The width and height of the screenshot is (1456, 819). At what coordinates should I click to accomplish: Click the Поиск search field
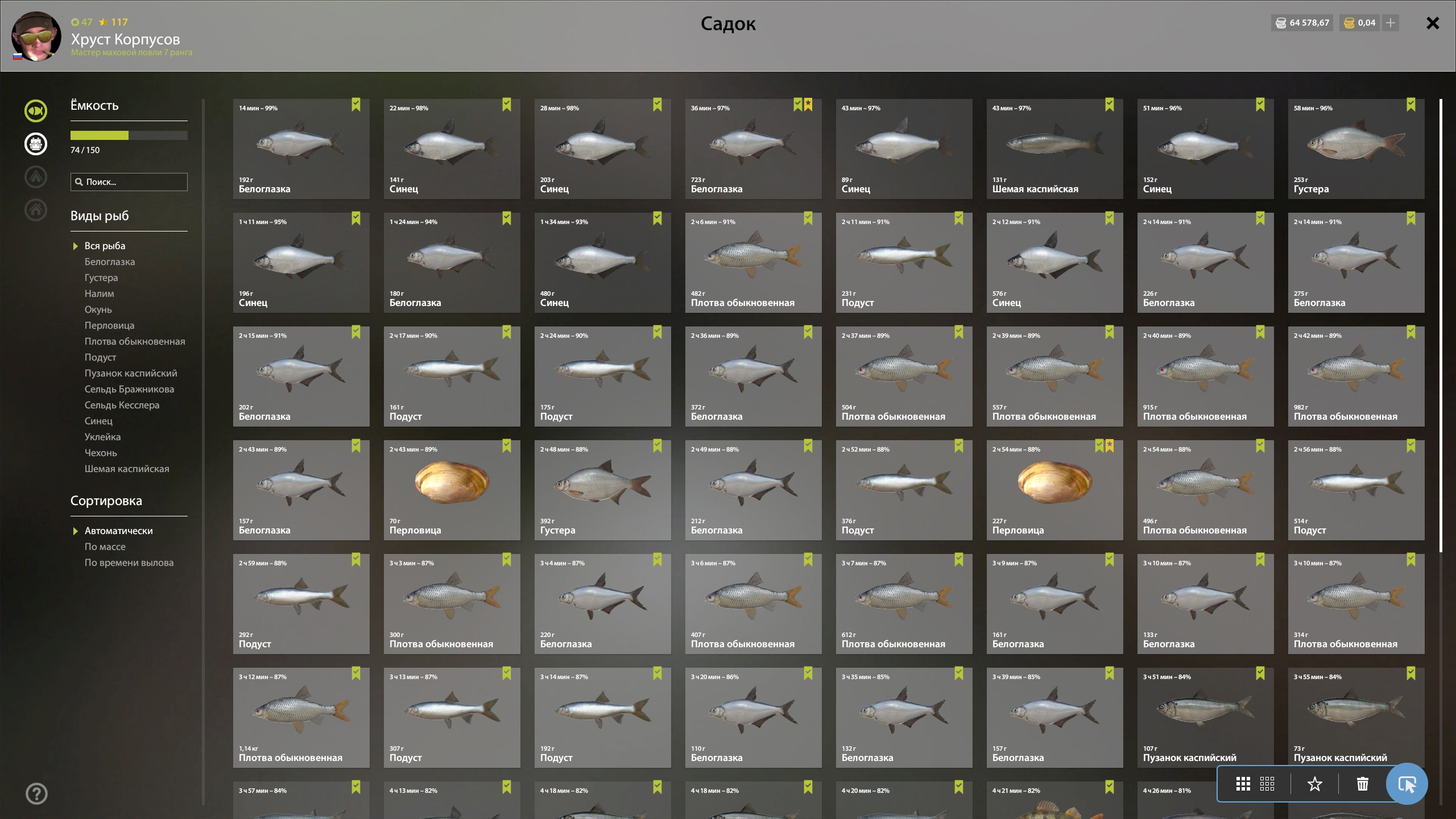(x=129, y=182)
